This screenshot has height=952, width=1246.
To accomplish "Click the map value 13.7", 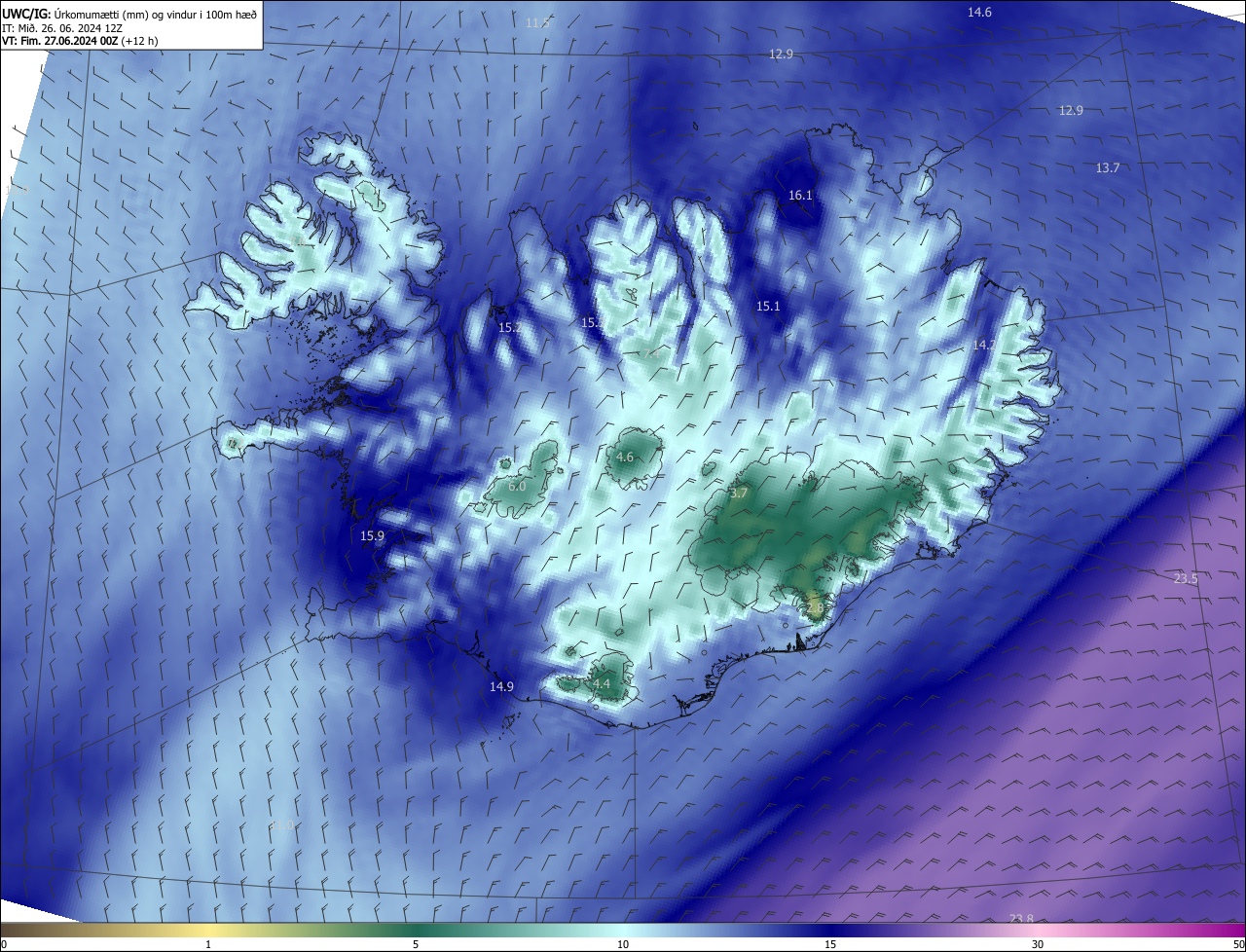I will pos(1108,168).
